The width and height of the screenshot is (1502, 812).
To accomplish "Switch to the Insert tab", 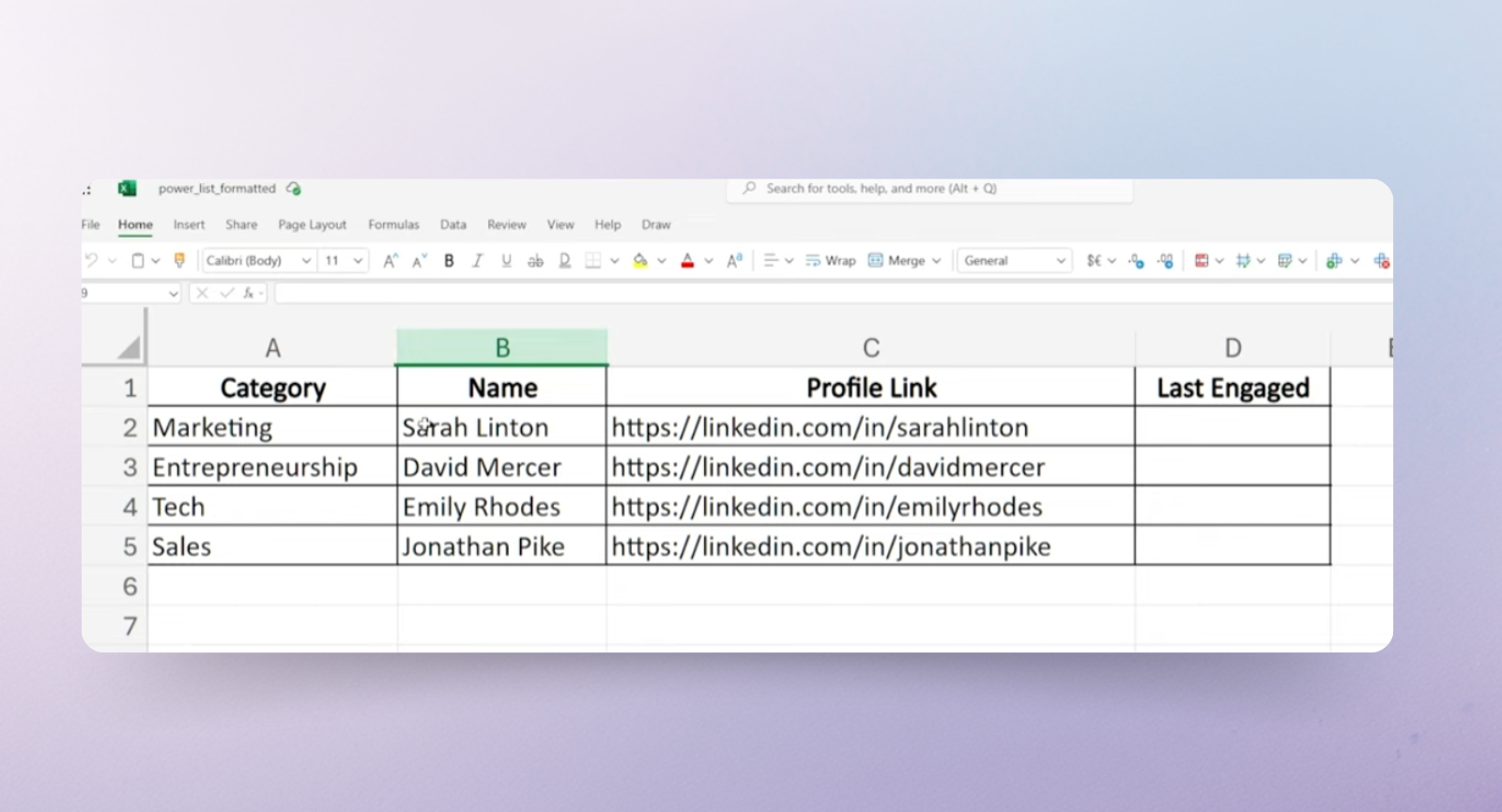I will tap(189, 224).
